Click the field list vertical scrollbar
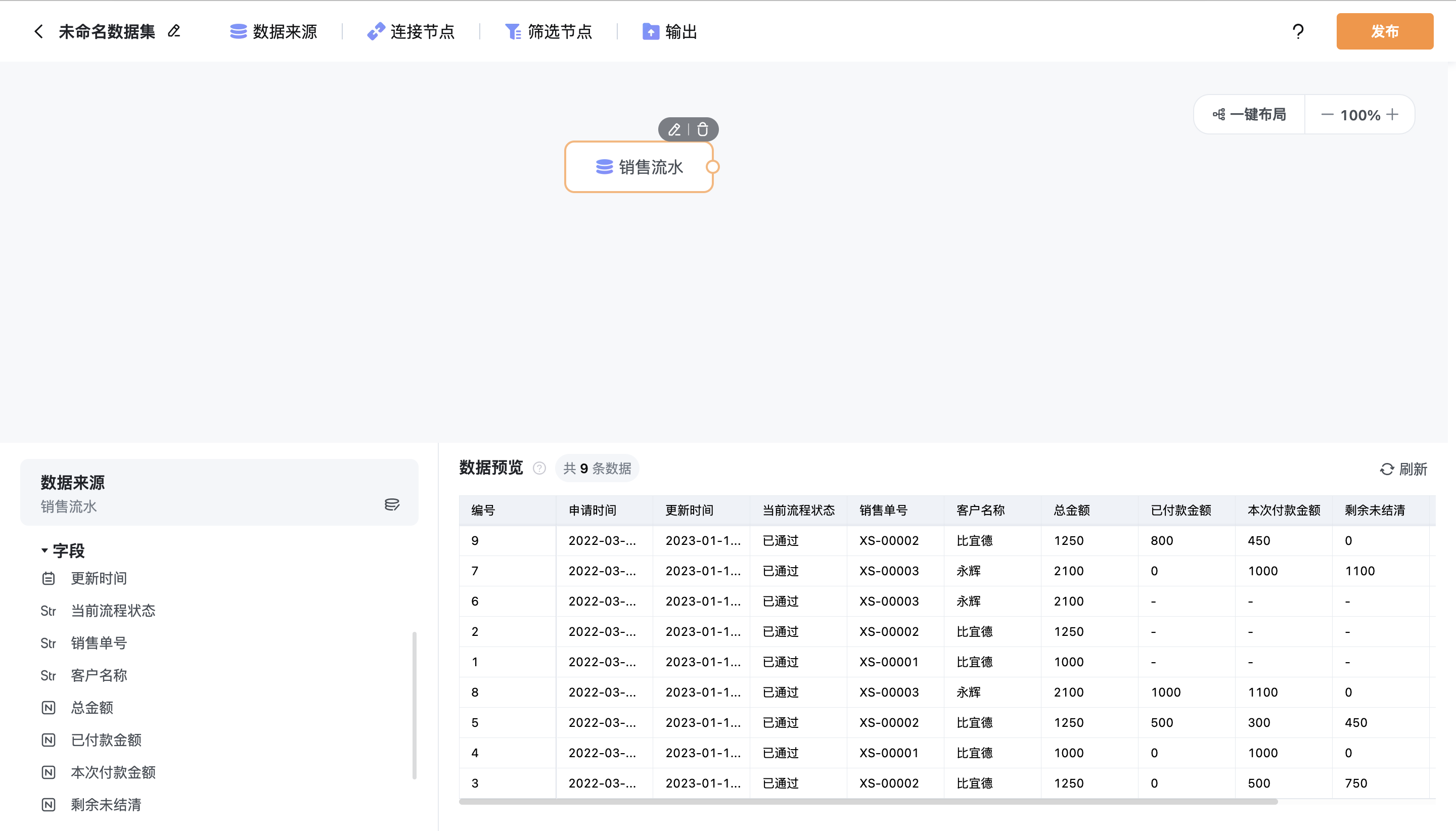1456x831 pixels. [415, 705]
